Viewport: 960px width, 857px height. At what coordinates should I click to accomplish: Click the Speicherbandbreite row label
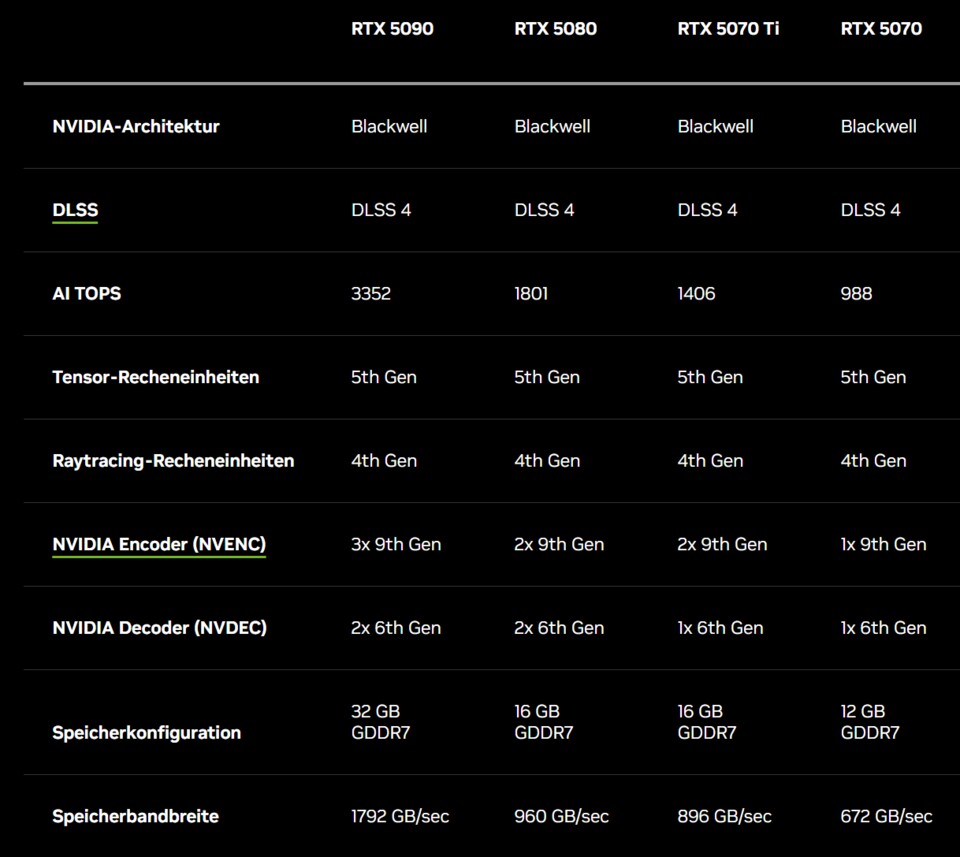click(x=135, y=816)
